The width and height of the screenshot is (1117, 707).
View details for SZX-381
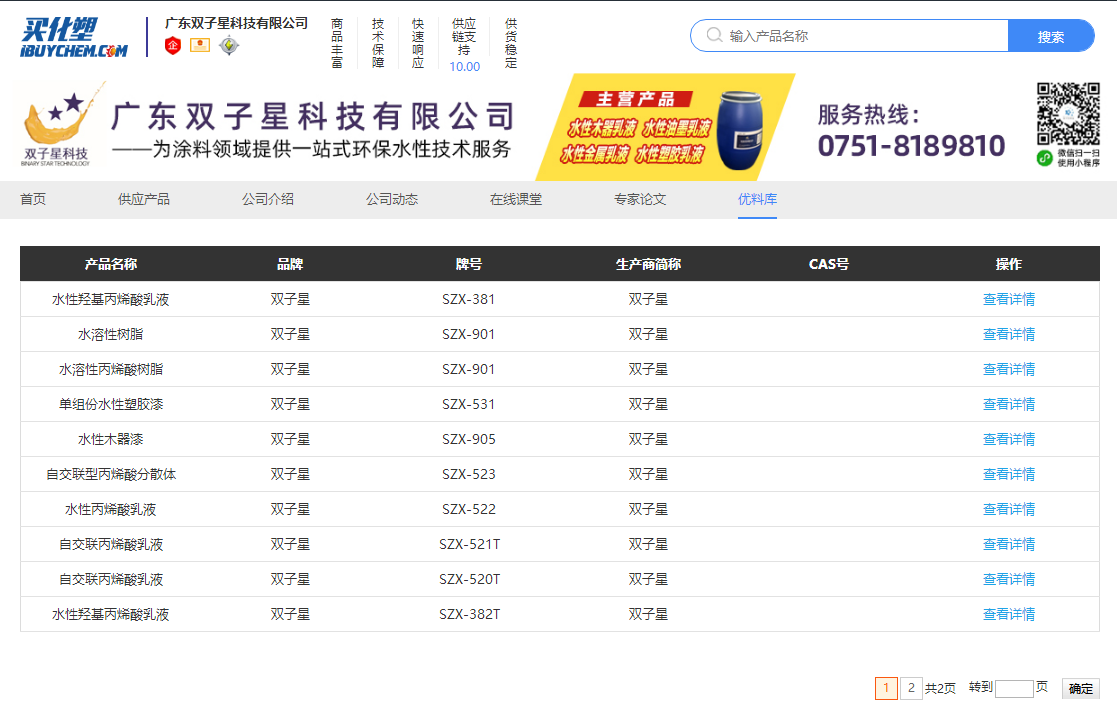tap(1009, 299)
